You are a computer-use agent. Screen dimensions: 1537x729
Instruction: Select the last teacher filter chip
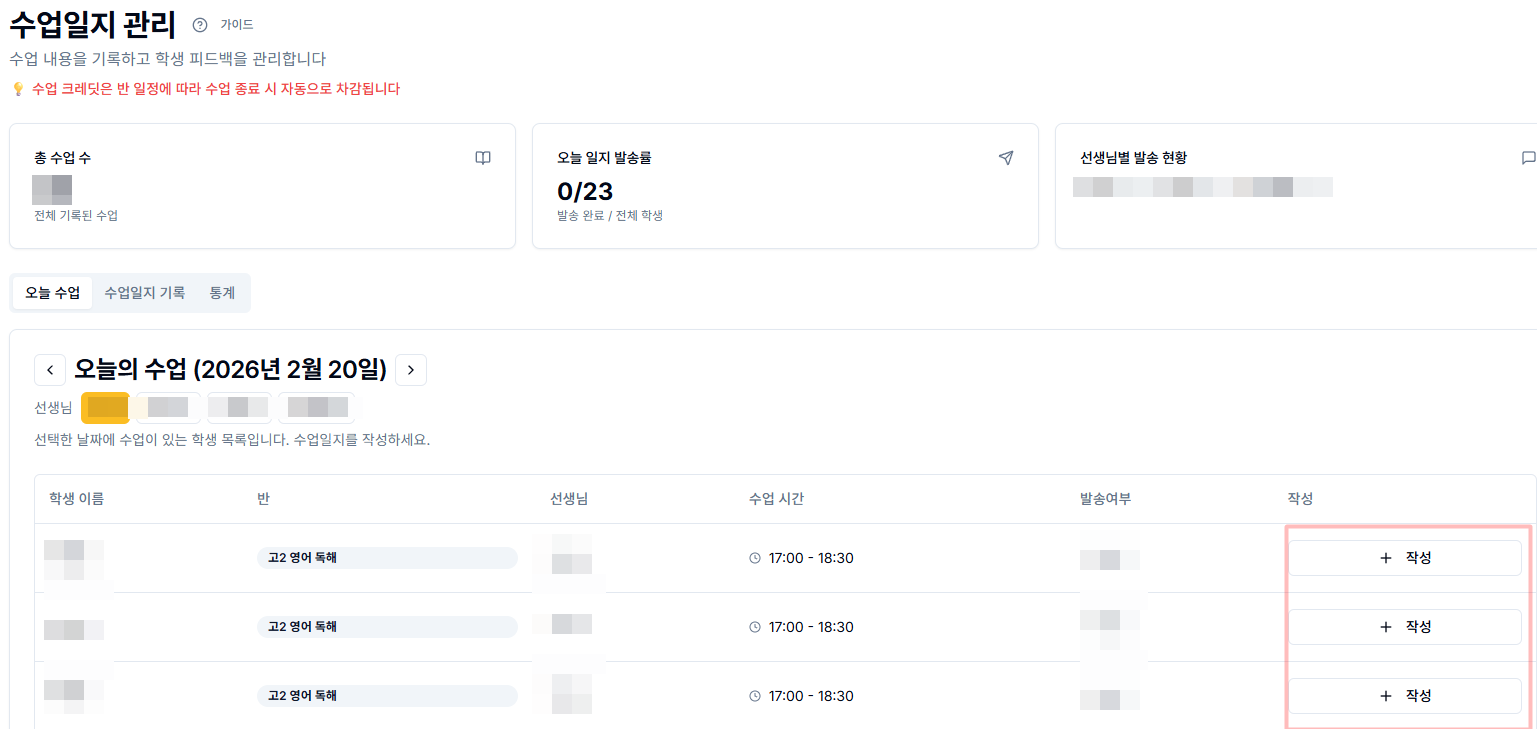320,407
